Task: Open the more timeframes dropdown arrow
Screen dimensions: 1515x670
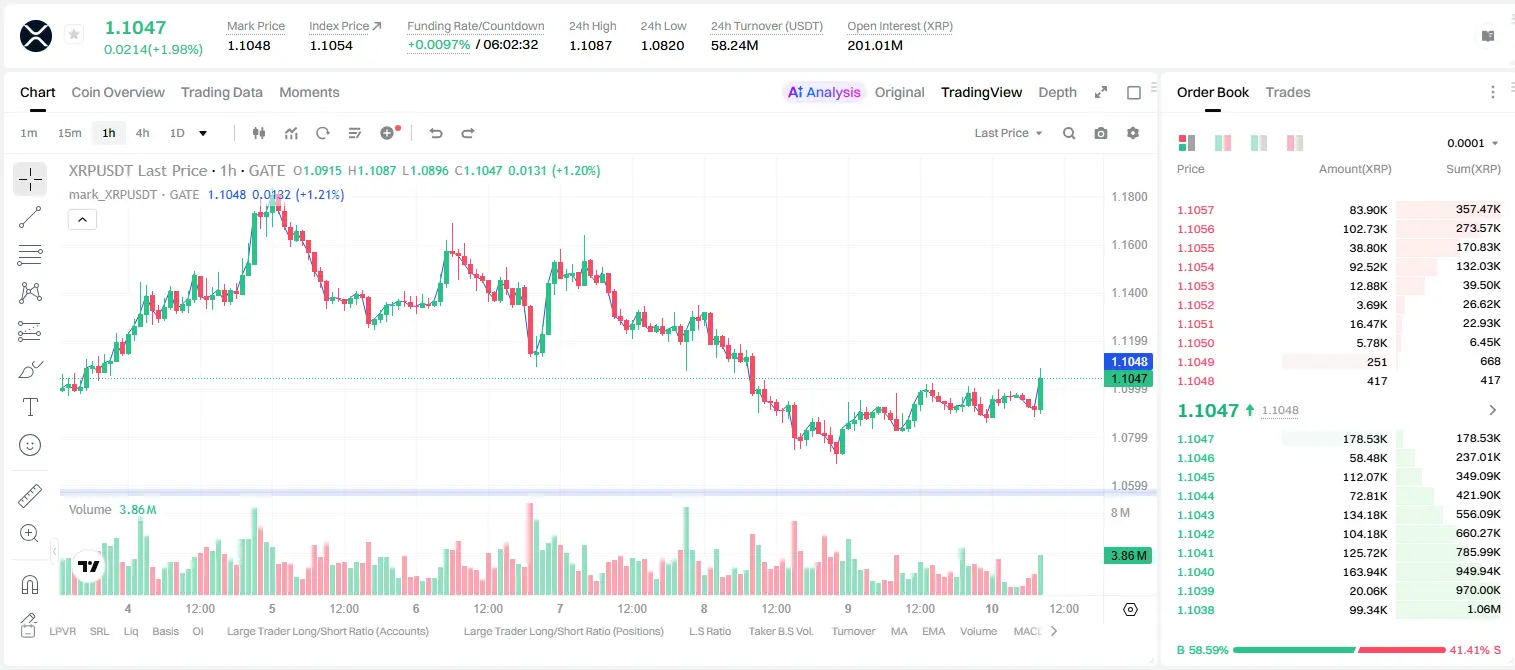Action: click(203, 133)
